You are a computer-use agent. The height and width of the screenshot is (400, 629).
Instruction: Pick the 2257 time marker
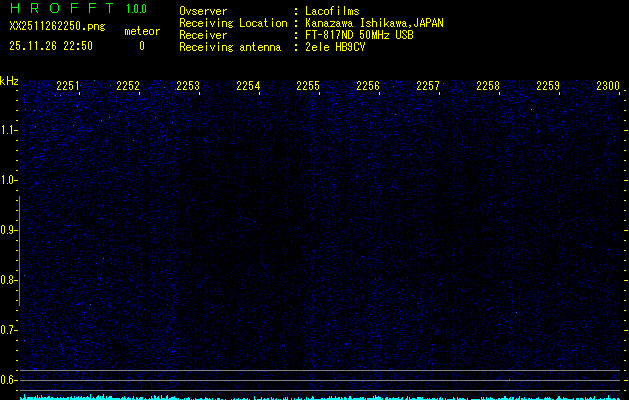coord(428,87)
